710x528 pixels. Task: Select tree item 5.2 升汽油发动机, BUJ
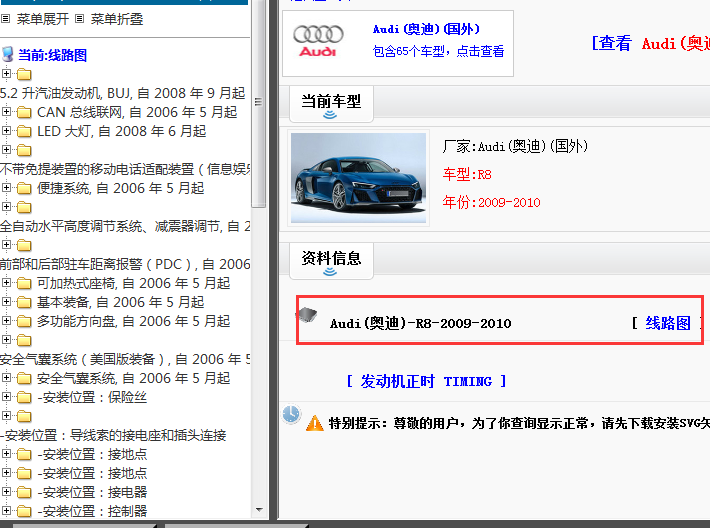(x=122, y=93)
